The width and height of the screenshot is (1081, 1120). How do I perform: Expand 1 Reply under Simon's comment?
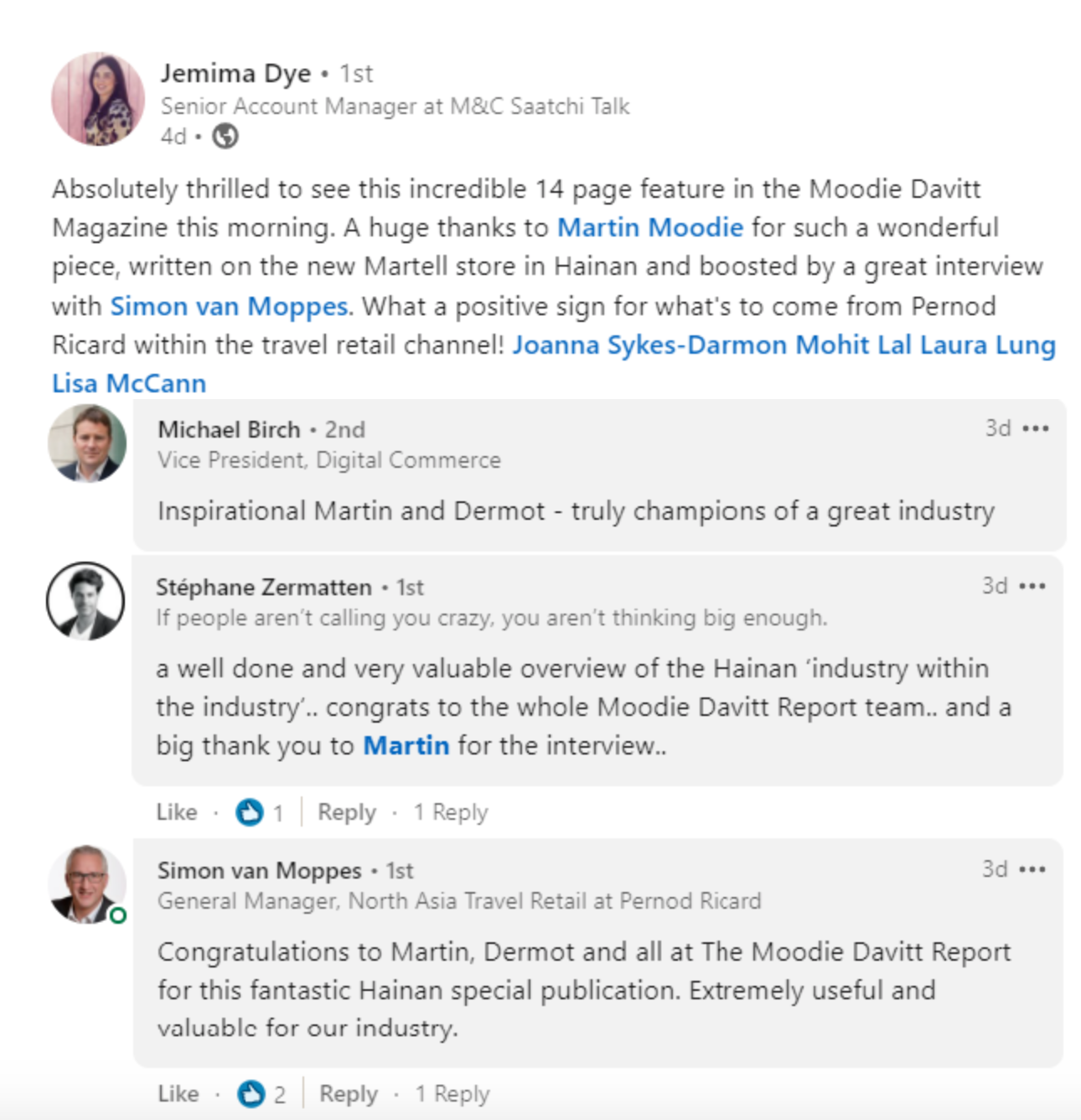point(453,1094)
